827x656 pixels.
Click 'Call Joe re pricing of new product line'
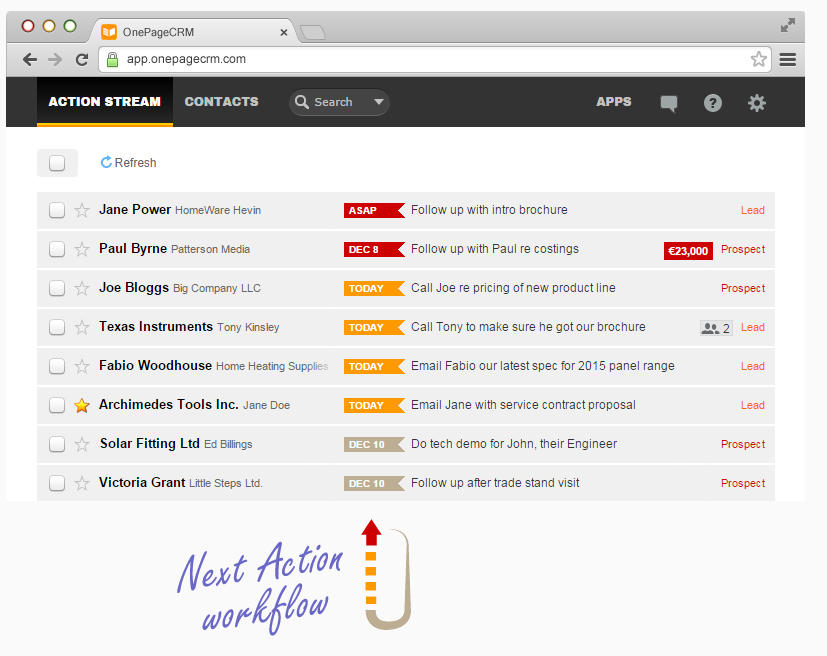coord(513,288)
